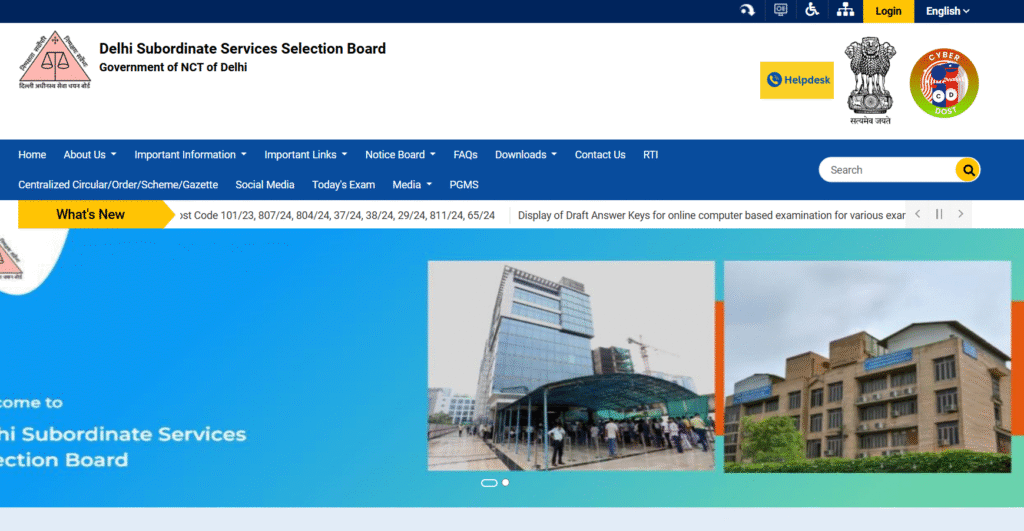1024x531 pixels.
Task: Open the sitemap icon
Action: (x=846, y=10)
